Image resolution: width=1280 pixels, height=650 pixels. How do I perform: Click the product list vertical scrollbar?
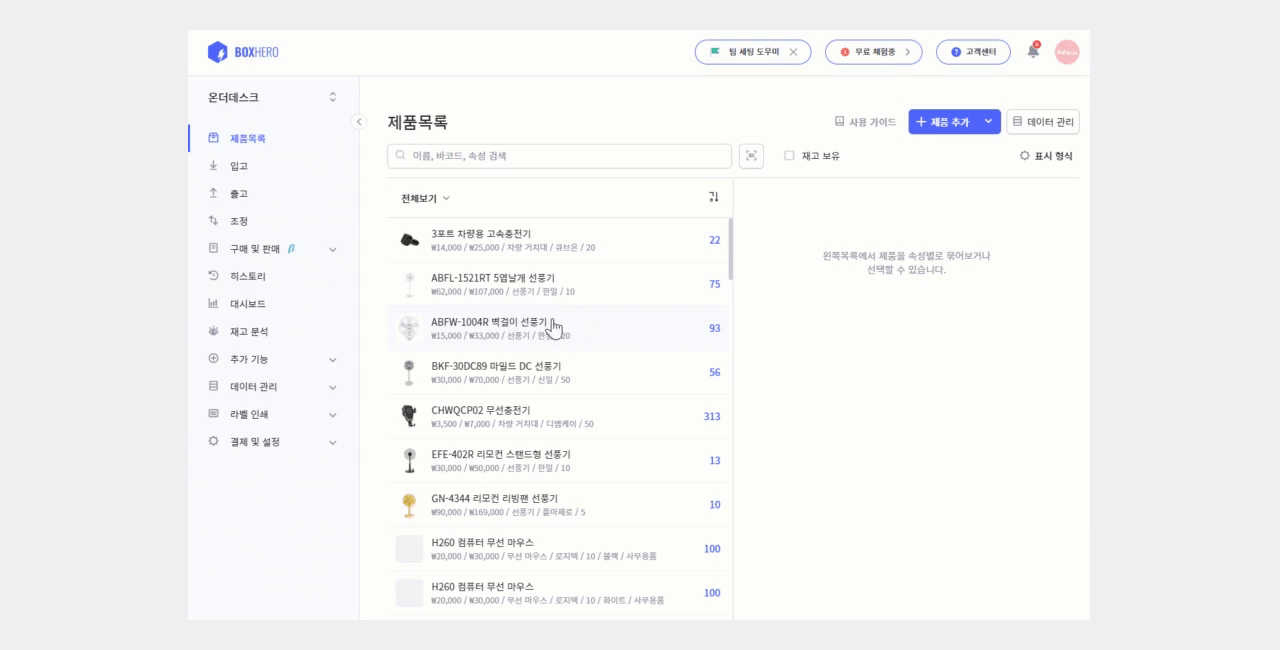coord(730,250)
